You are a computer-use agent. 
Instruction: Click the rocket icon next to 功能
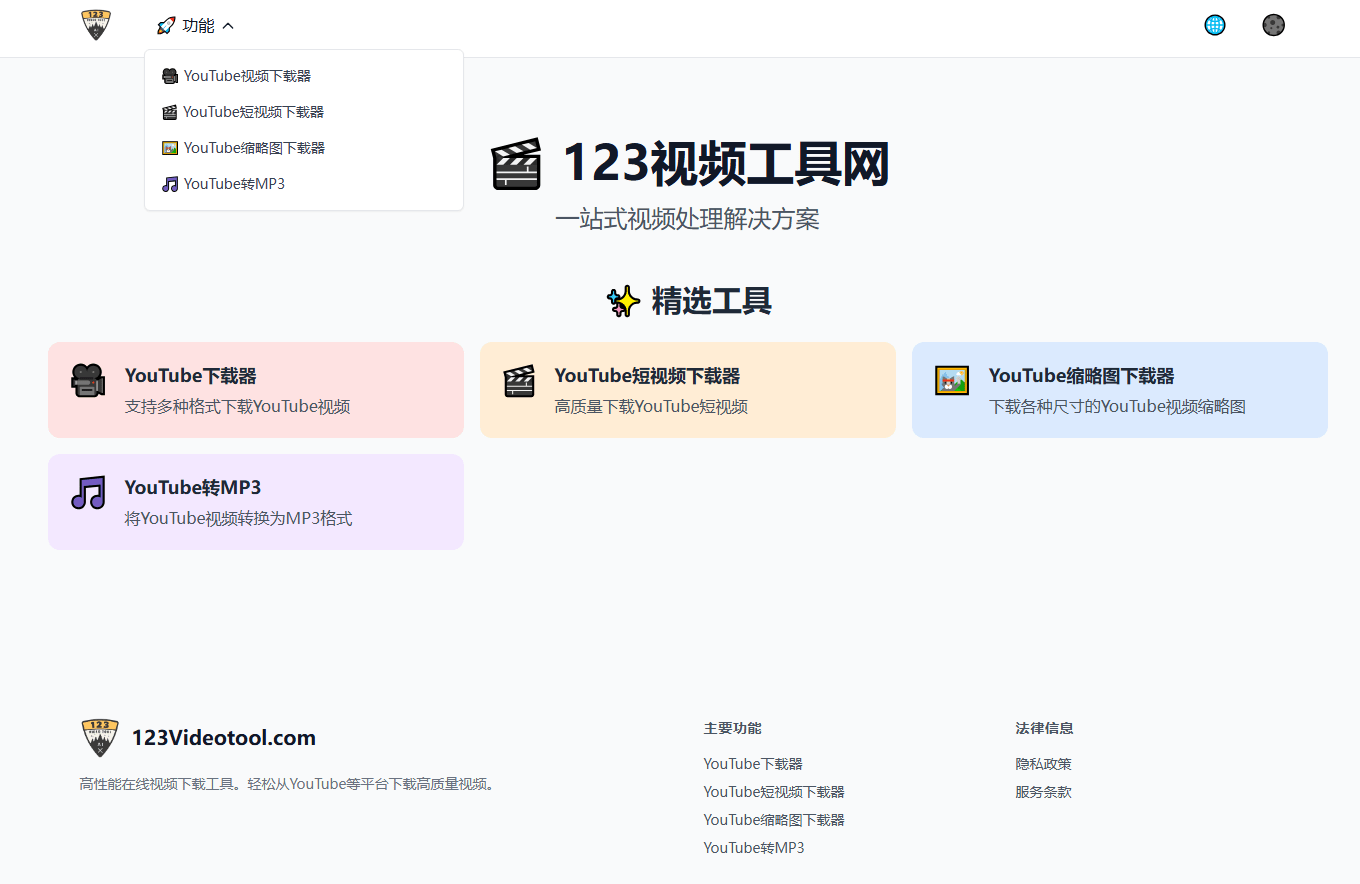pyautogui.click(x=165, y=25)
